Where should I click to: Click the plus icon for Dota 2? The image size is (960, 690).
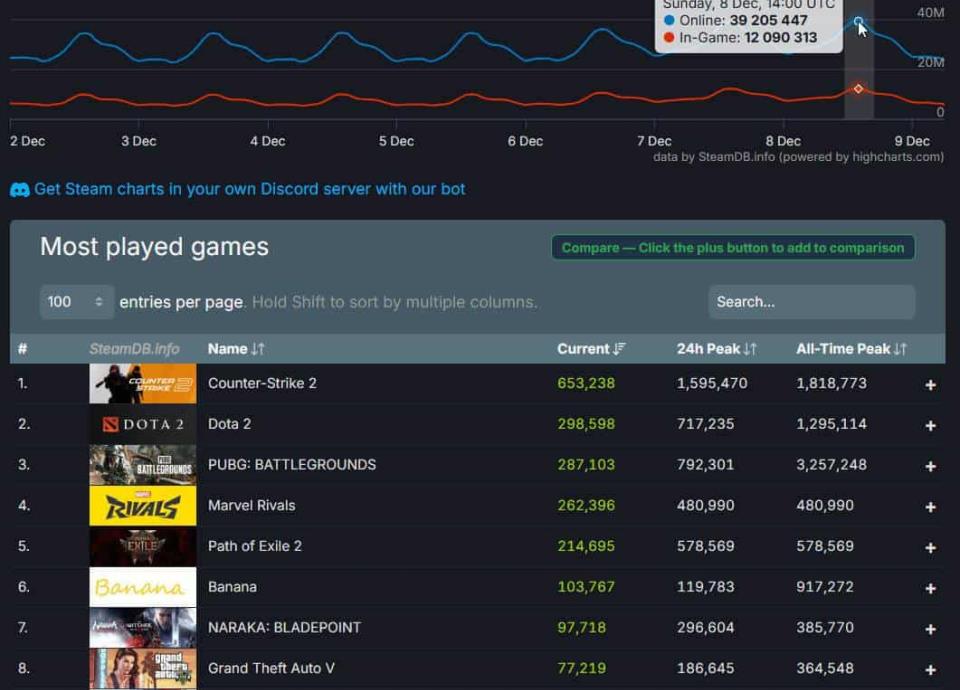930,426
